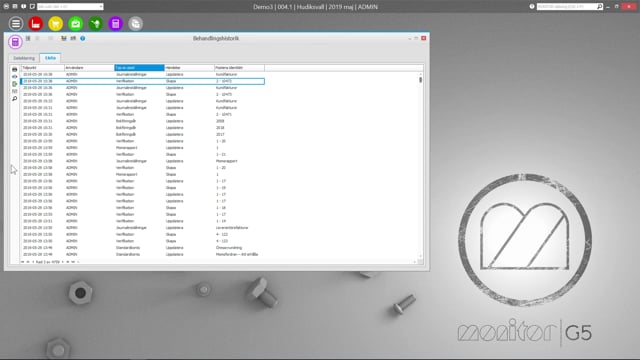Viewport: 640px width, 360px height.
Task: Open the dropdown arrow of title bar combo box
Action: [x=101, y=7]
